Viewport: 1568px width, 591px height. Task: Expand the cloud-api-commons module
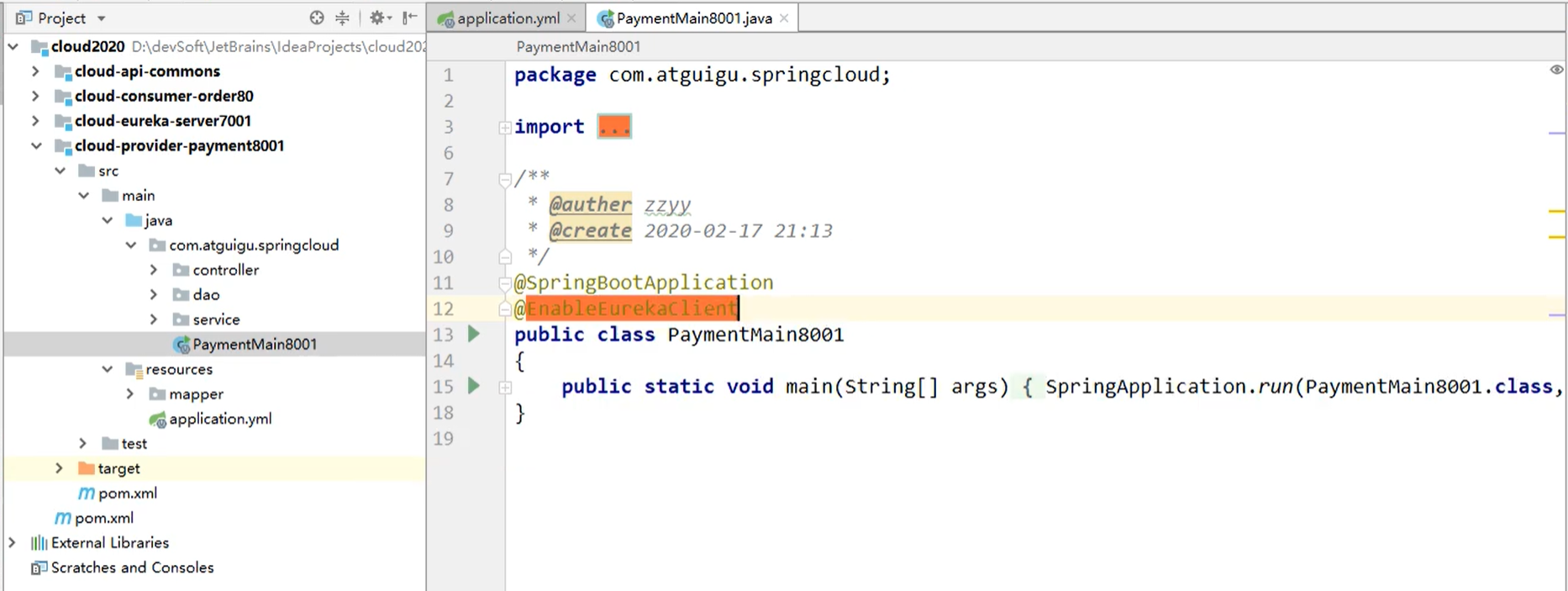click(x=35, y=71)
